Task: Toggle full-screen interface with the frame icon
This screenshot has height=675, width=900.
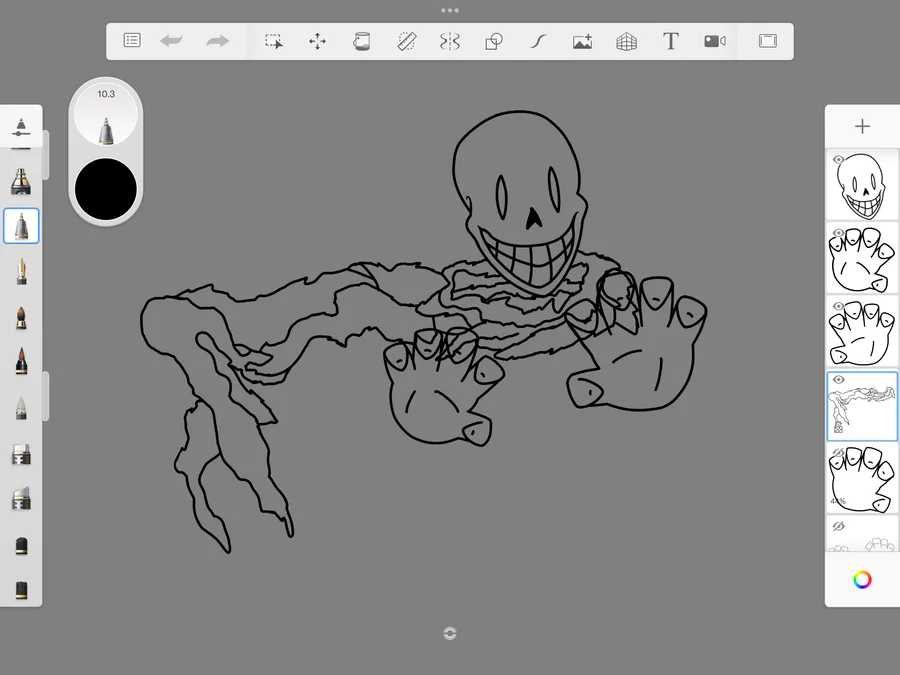Action: pos(767,41)
